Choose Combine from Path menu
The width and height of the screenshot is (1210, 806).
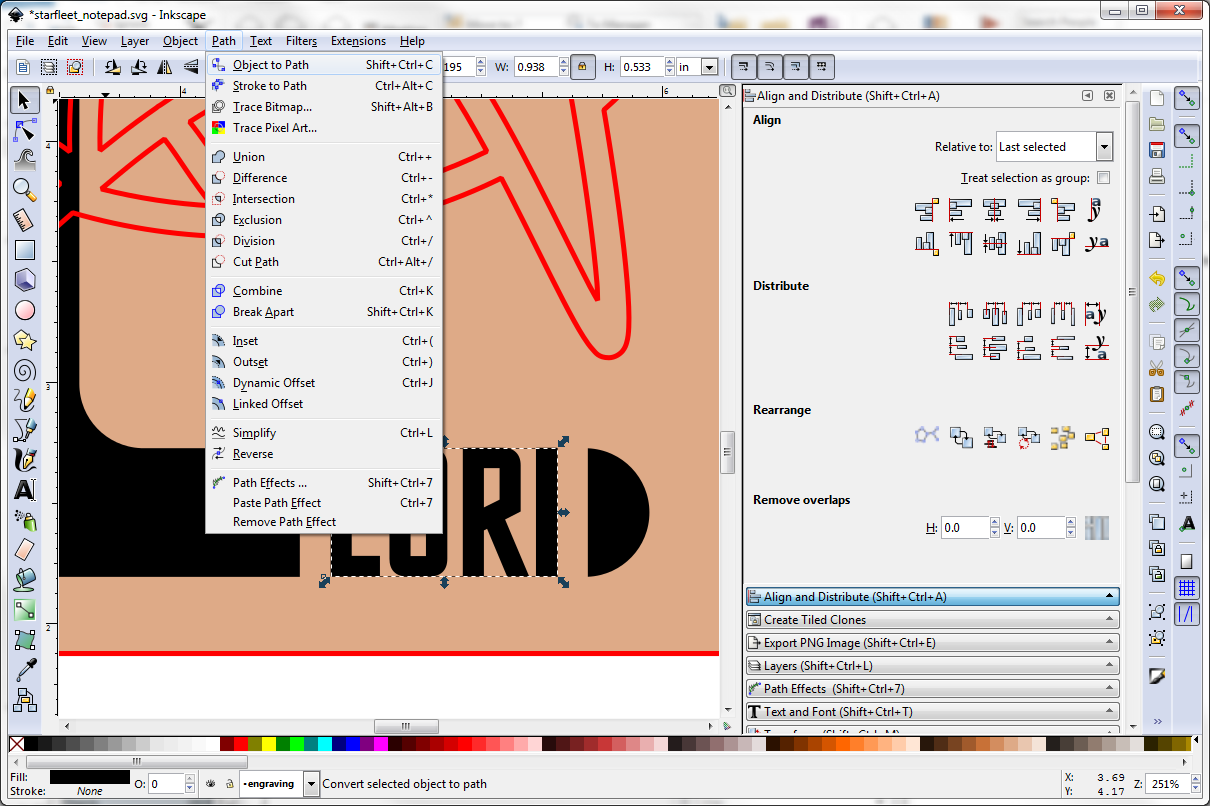(324, 291)
